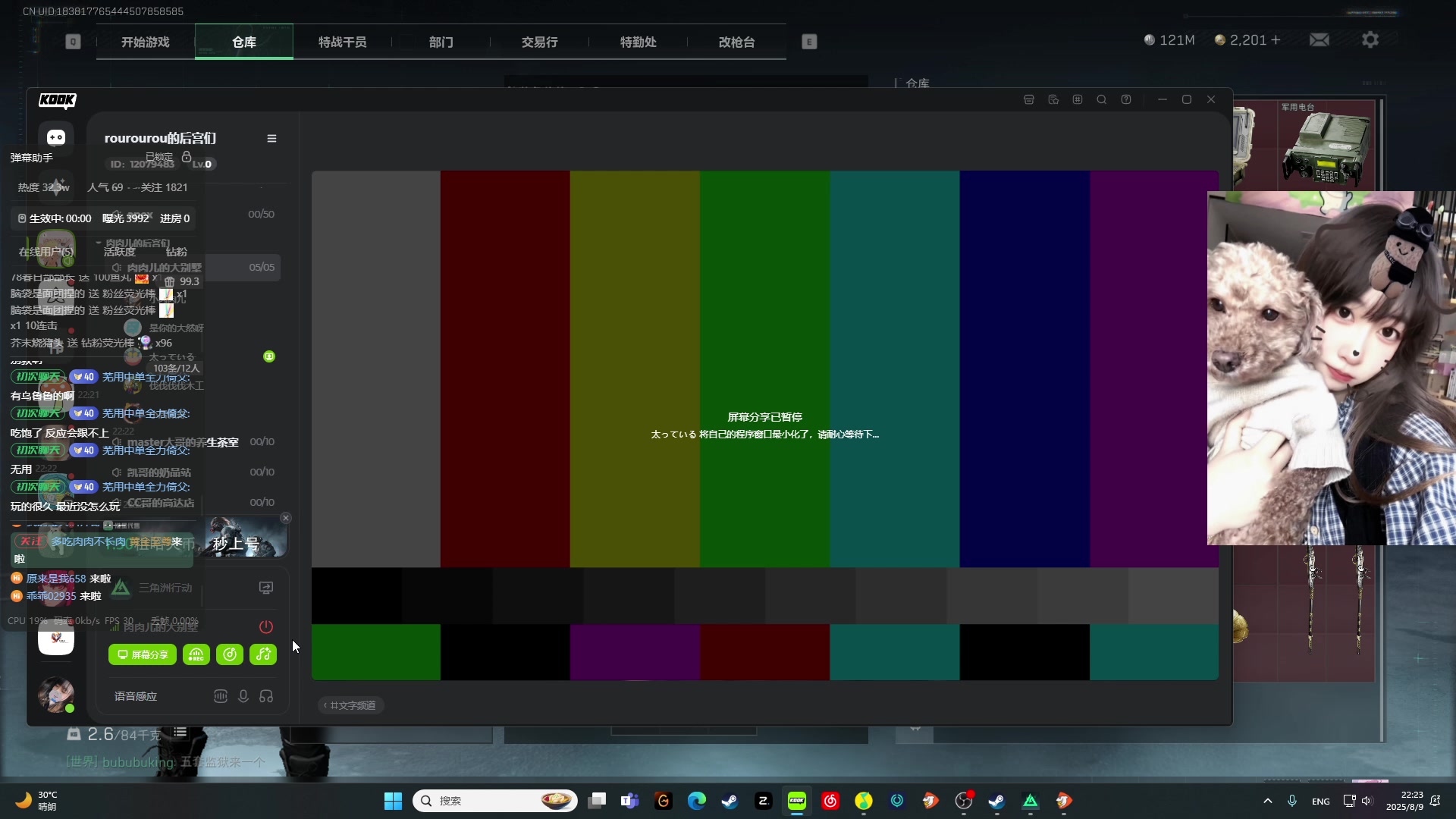Open NetEase Cloud Music from the taskbar
Screen dimensions: 1456x819
point(830,801)
